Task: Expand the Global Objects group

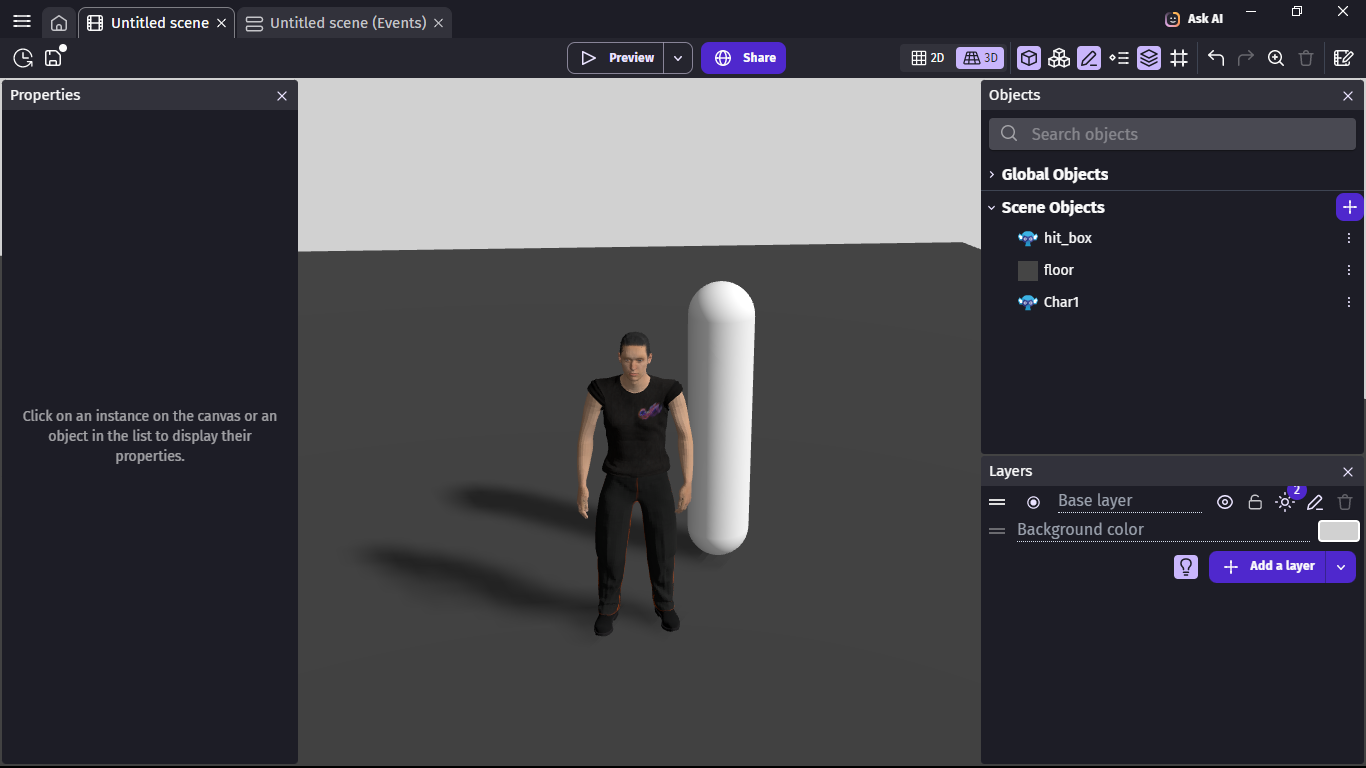Action: click(x=992, y=174)
